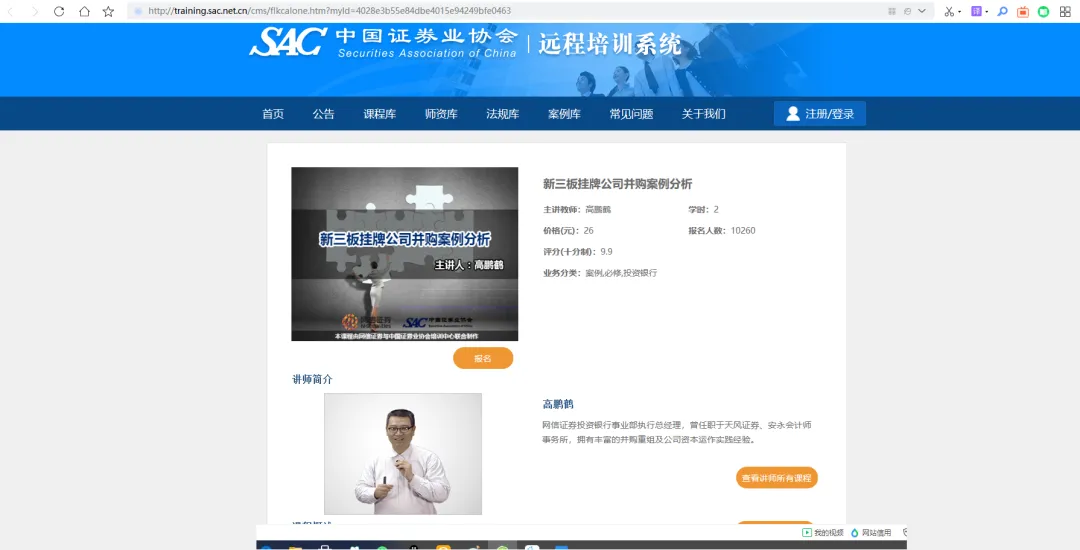This screenshot has height=550, width=1080.
Task: Click the course title 新三板挂牌公司并购案例分析
Action: tap(617, 184)
